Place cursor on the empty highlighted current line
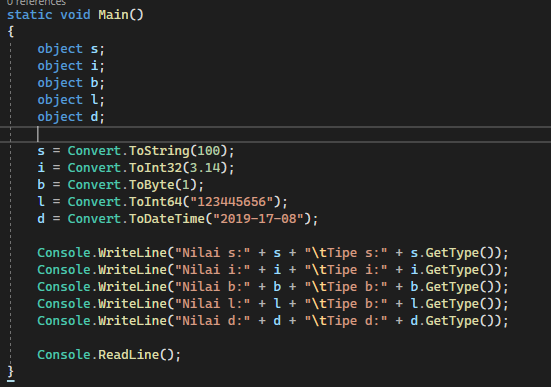The height and width of the screenshot is (387, 551). click(276, 134)
